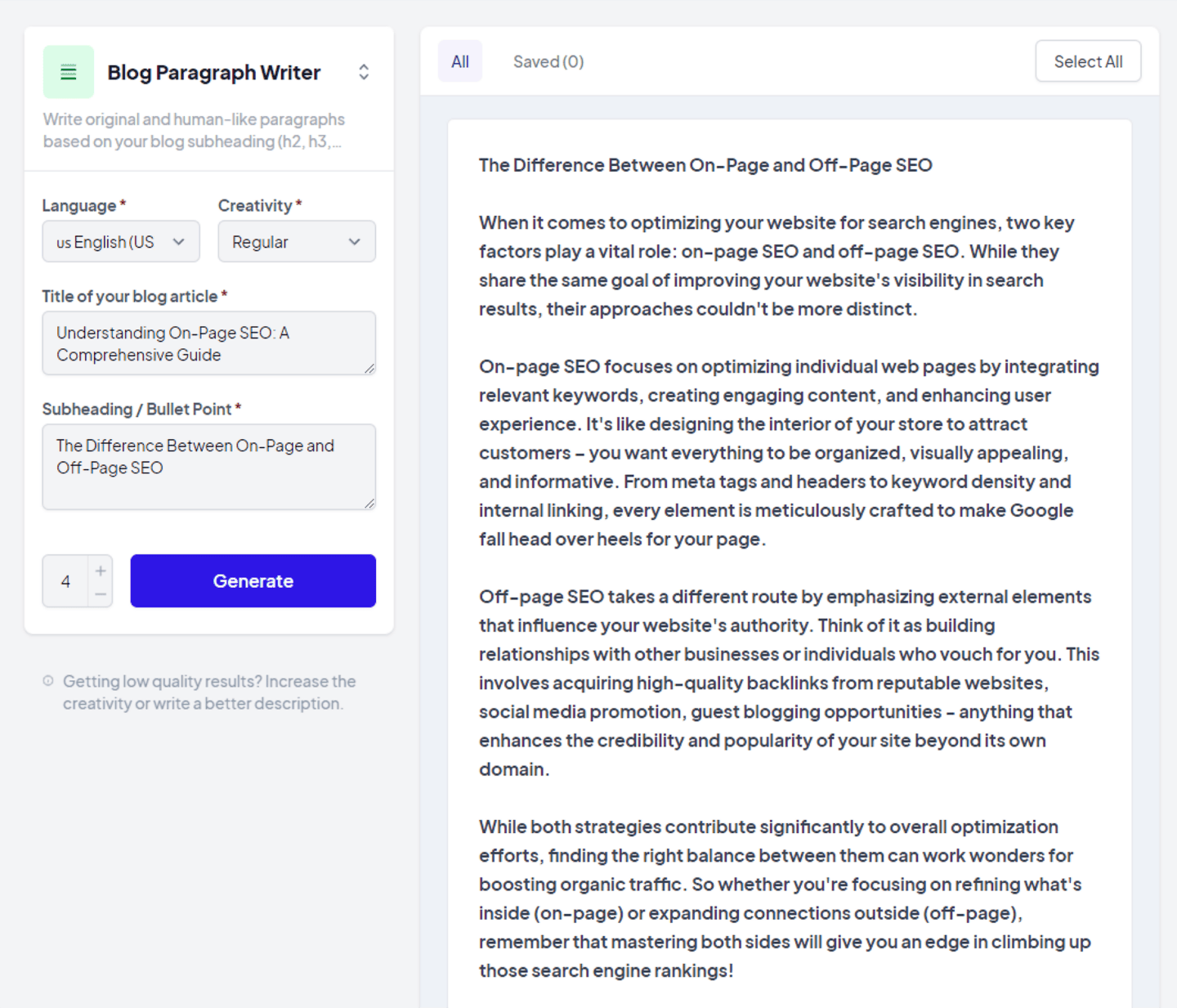
Task: Switch to the Saved (0) tab
Action: pyautogui.click(x=548, y=61)
